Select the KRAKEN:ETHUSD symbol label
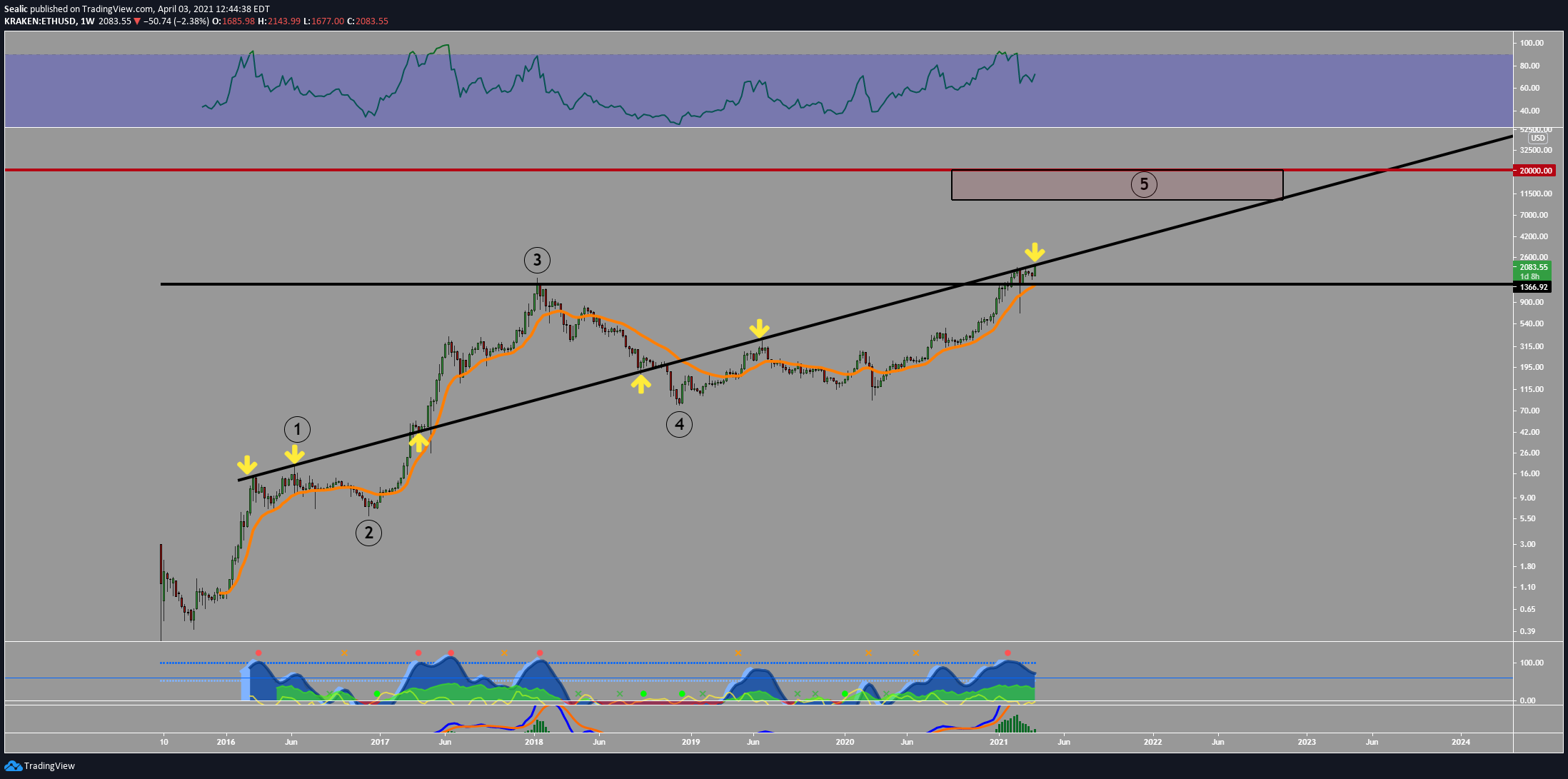 (39, 21)
